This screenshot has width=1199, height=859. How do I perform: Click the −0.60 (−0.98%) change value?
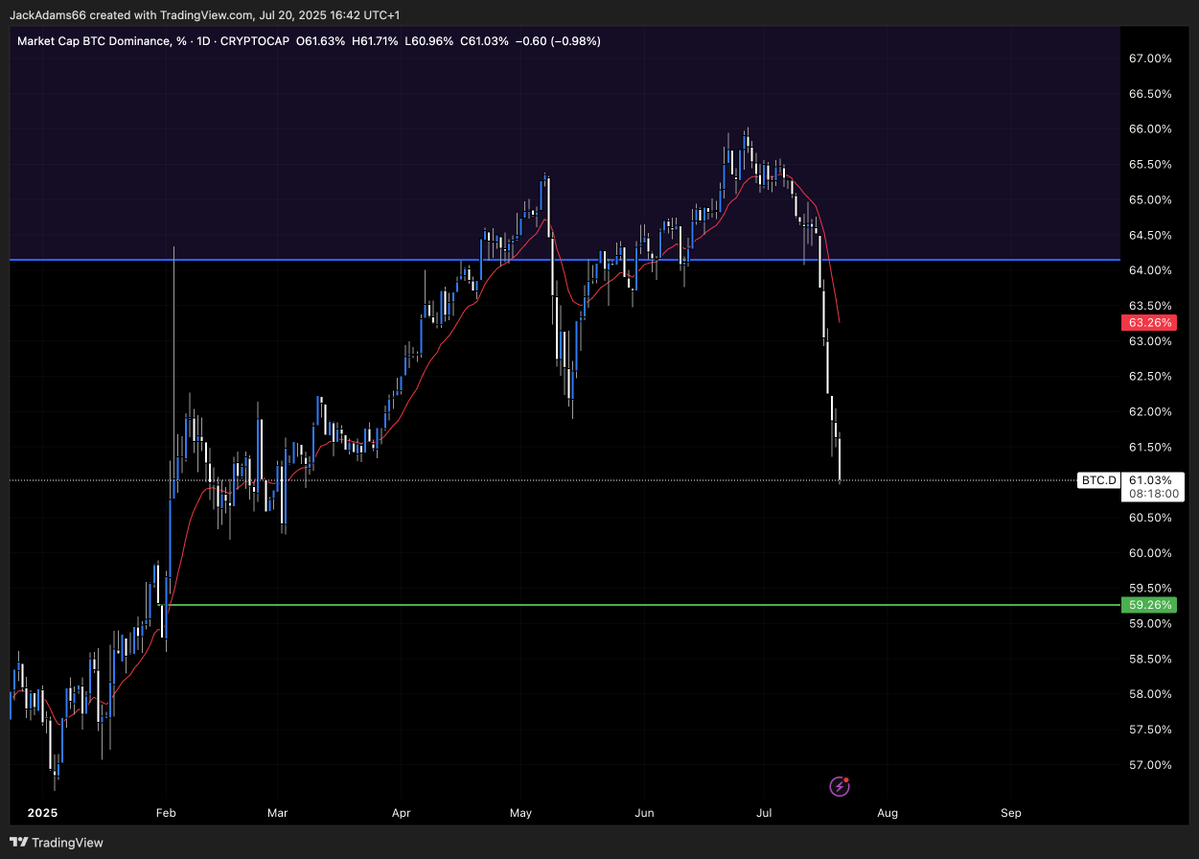(558, 41)
